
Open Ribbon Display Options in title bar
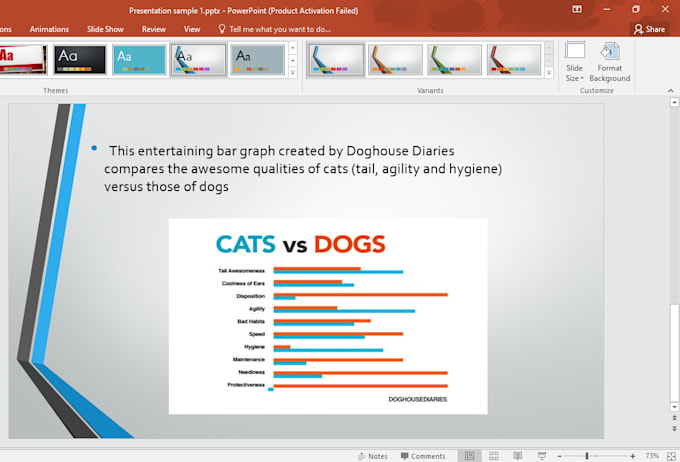pos(577,9)
